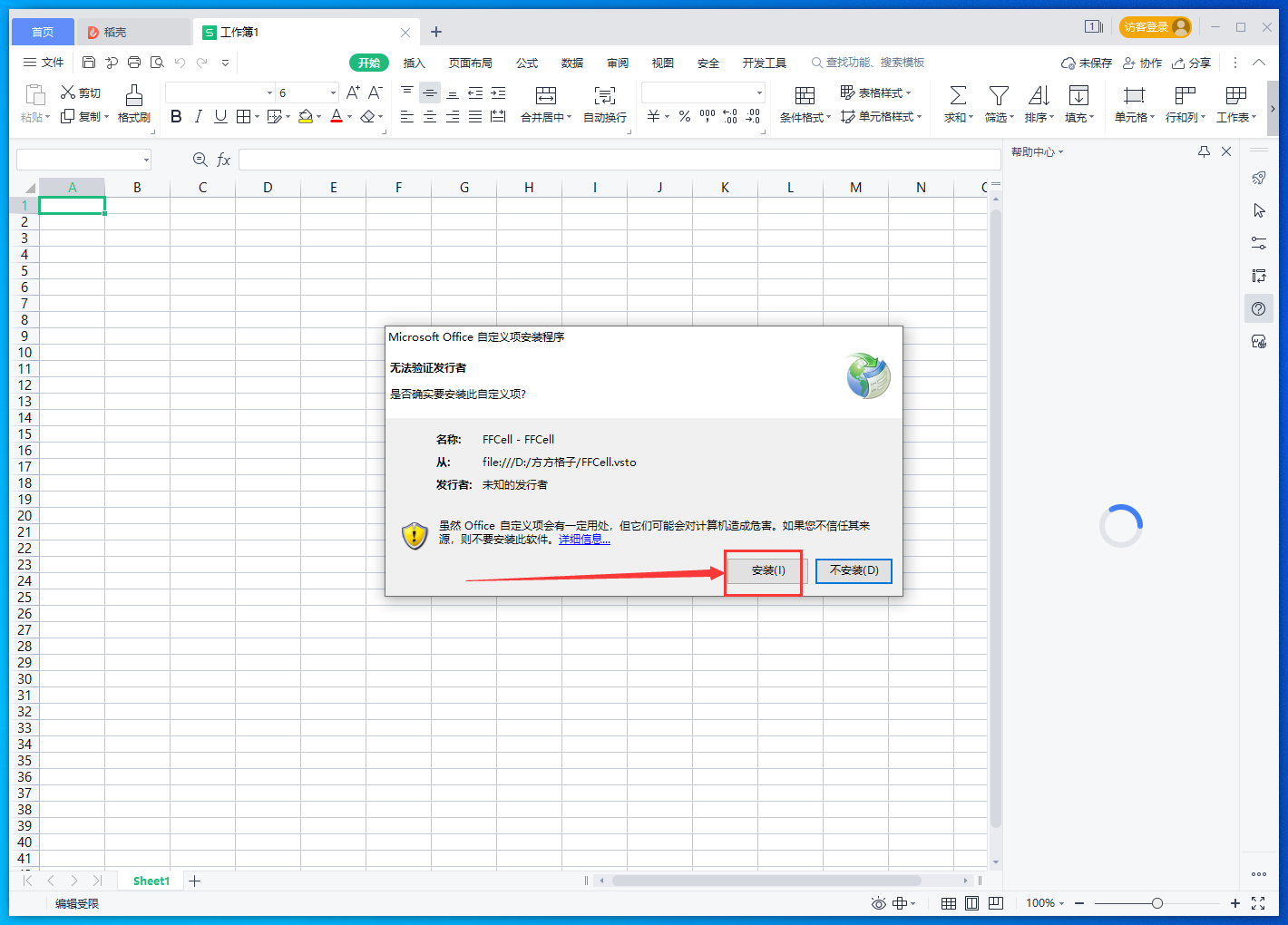Click the guest login button
Screen dimensions: 1288x925
[1156, 27]
